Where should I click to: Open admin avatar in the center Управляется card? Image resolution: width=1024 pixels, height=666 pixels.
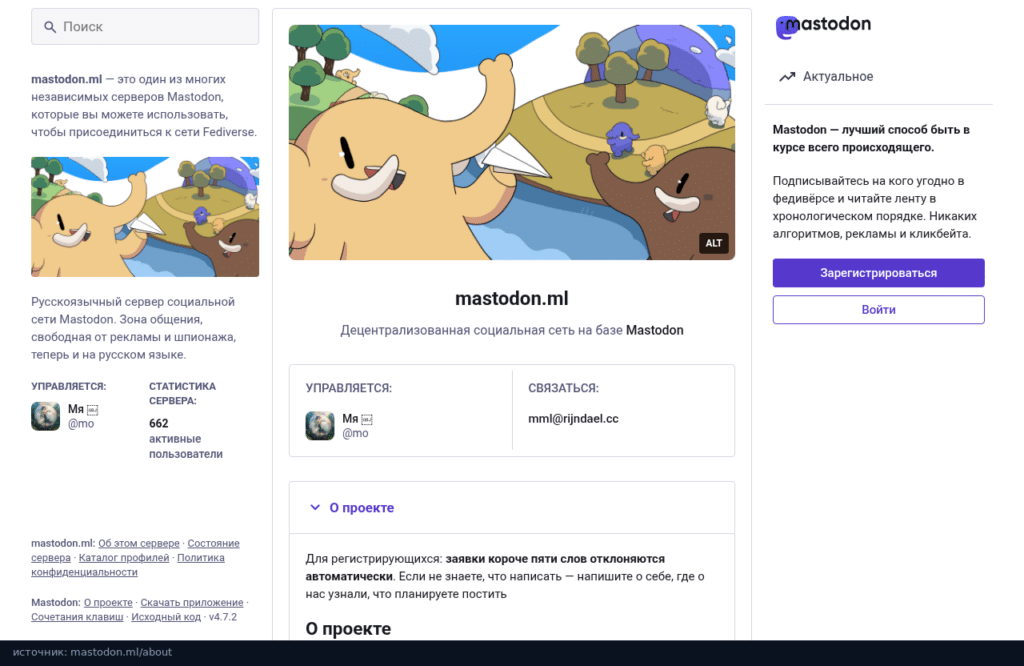(x=320, y=426)
